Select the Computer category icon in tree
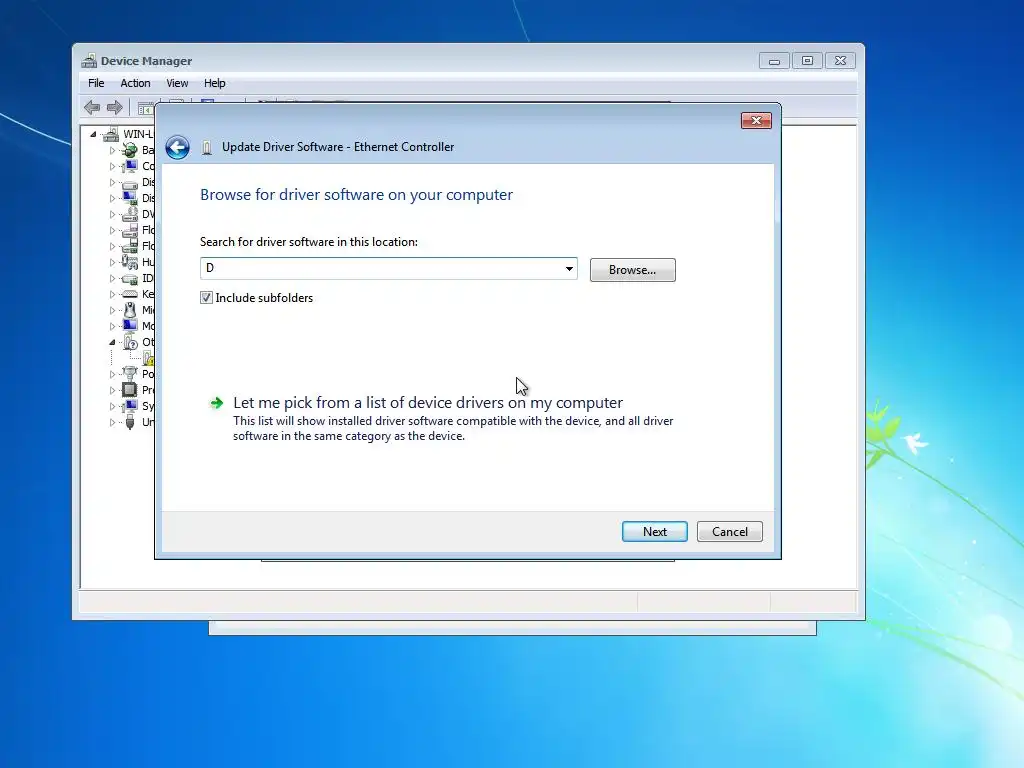1024x768 pixels. (x=130, y=166)
